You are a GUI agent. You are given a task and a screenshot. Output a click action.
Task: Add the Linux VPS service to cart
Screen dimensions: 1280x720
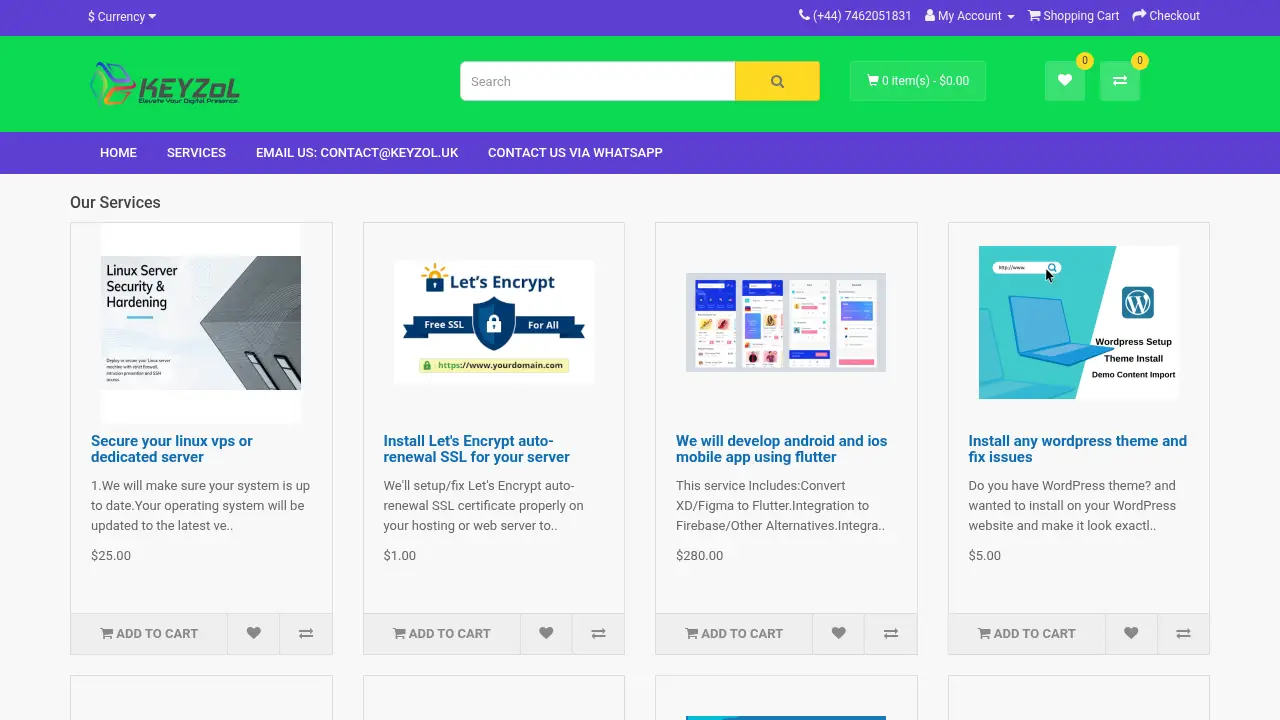click(149, 633)
